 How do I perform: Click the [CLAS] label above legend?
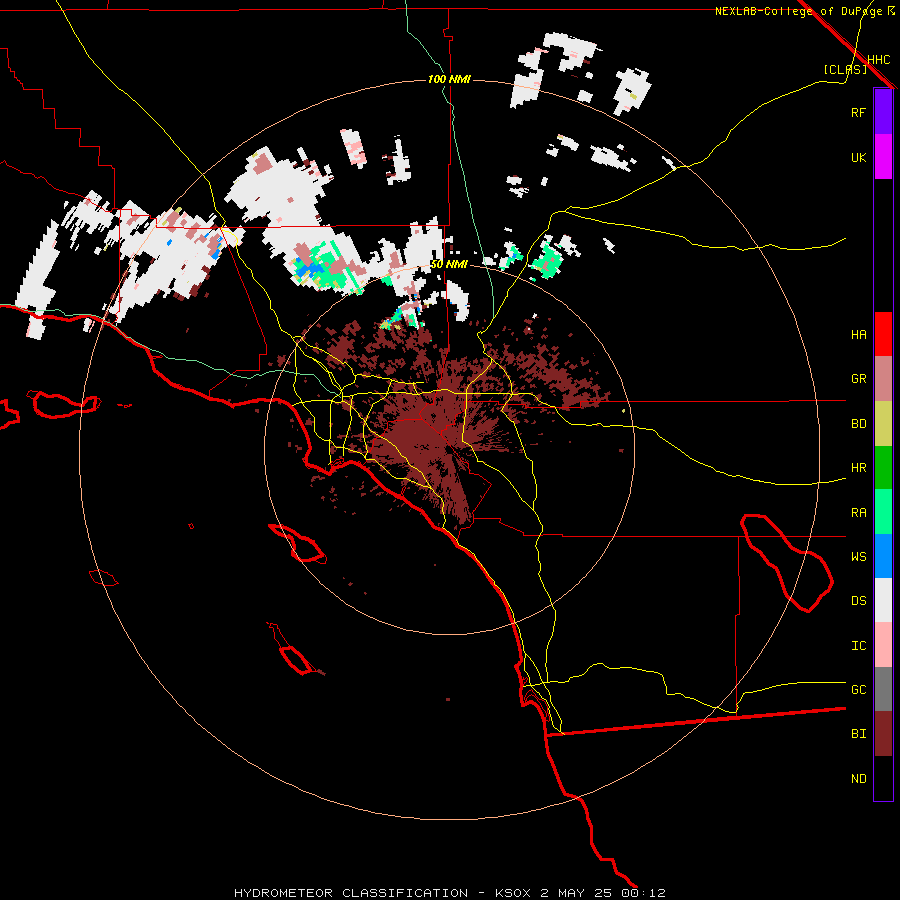click(x=845, y=69)
